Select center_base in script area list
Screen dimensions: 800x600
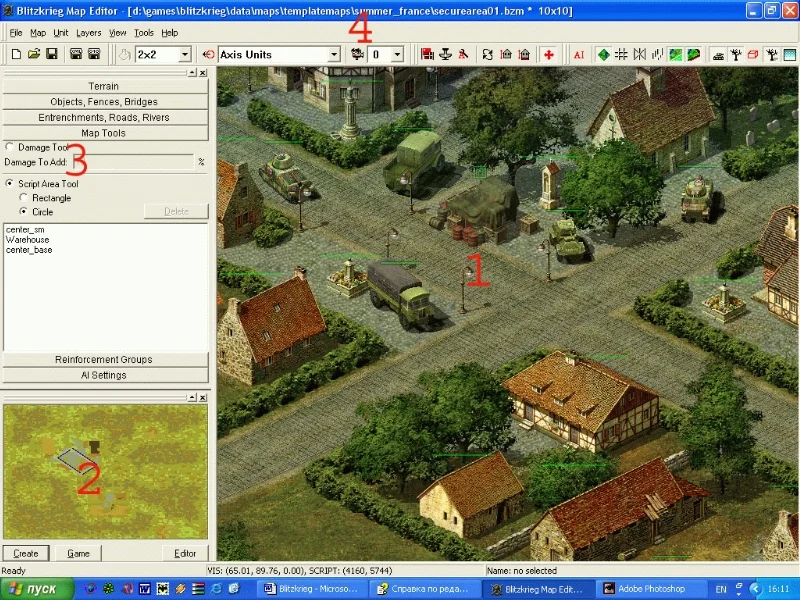click(x=29, y=250)
